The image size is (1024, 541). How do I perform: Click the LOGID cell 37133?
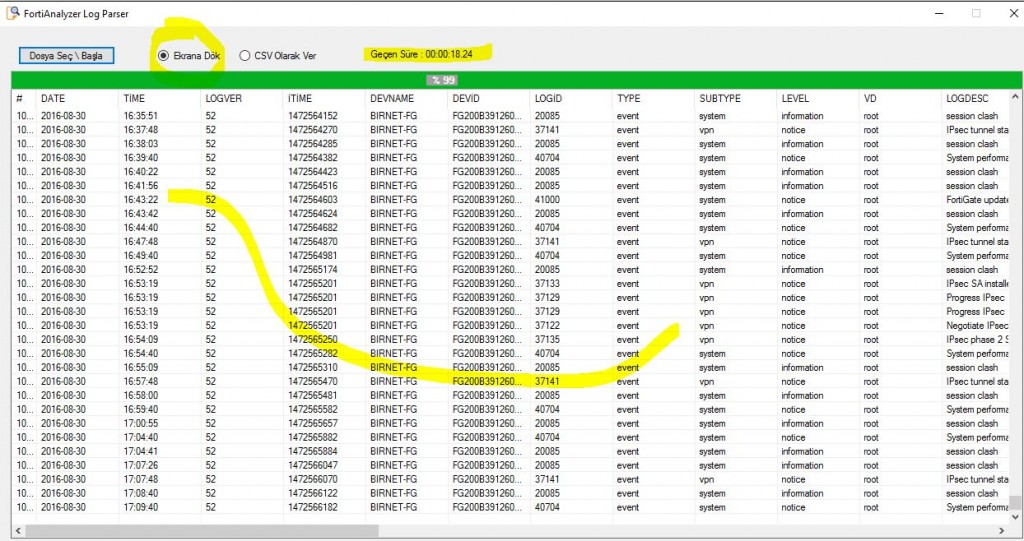pyautogui.click(x=547, y=284)
